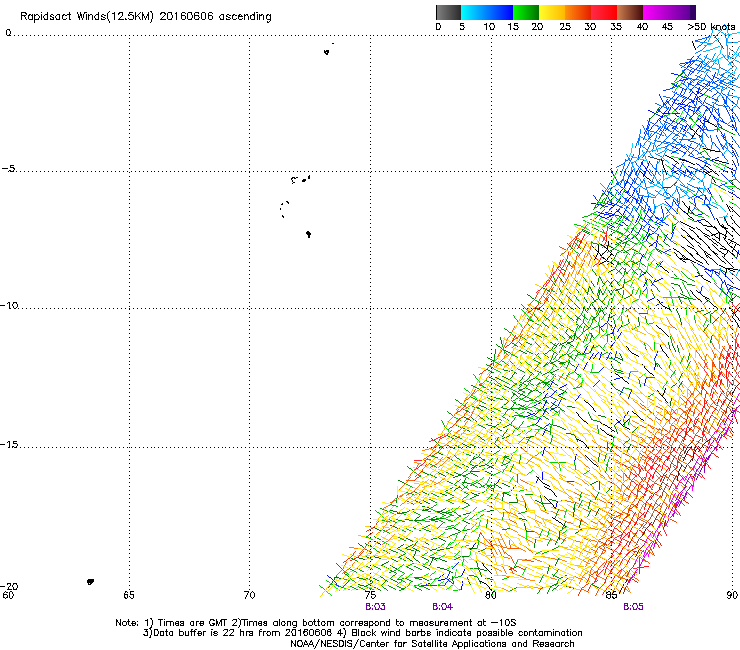Click the '60' longitude axis label
This screenshot has width=740, height=650.
pos(8,595)
